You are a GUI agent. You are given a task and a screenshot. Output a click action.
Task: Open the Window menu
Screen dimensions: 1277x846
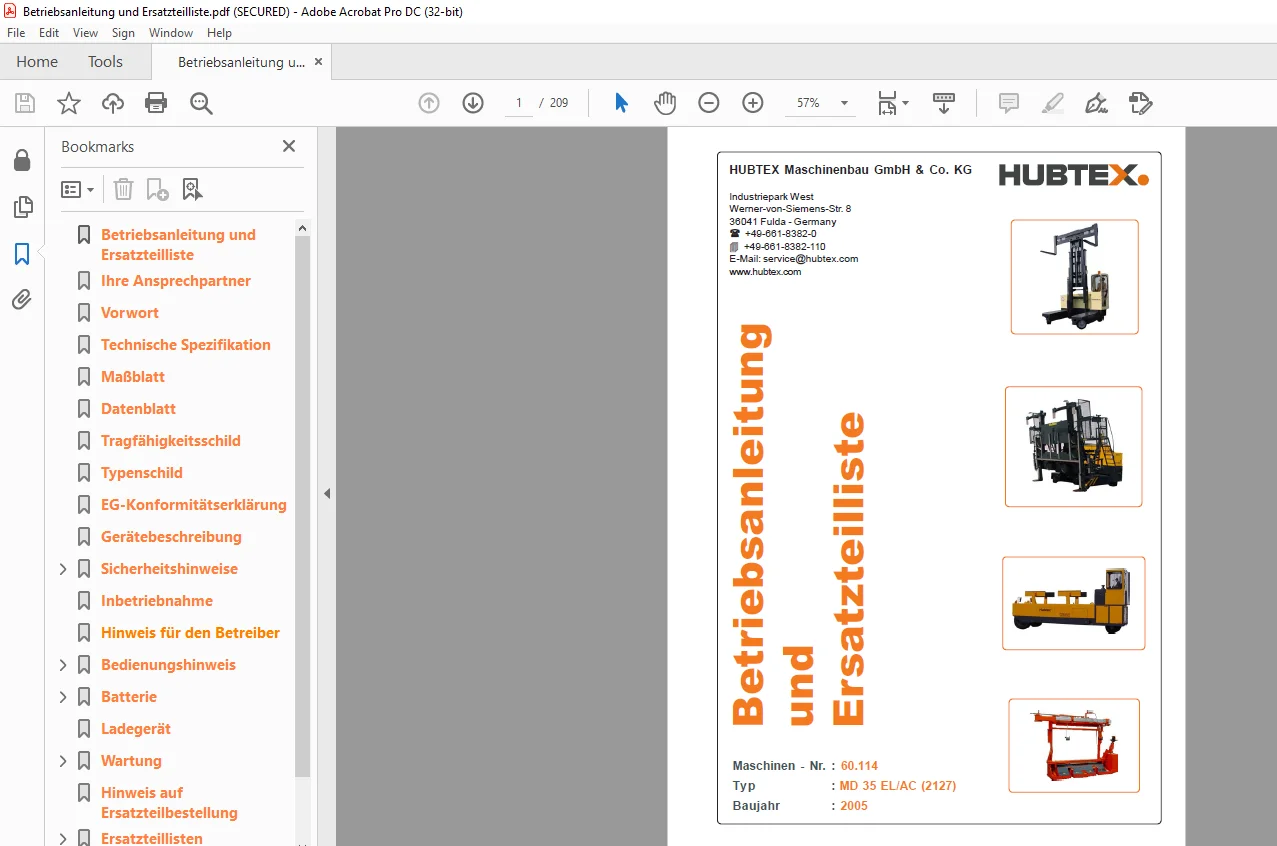click(171, 33)
